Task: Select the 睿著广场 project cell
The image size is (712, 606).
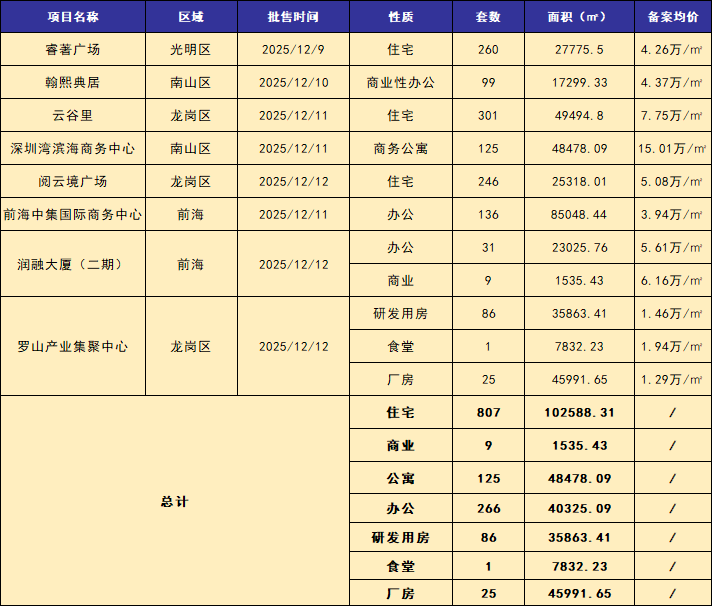Action: point(73,50)
